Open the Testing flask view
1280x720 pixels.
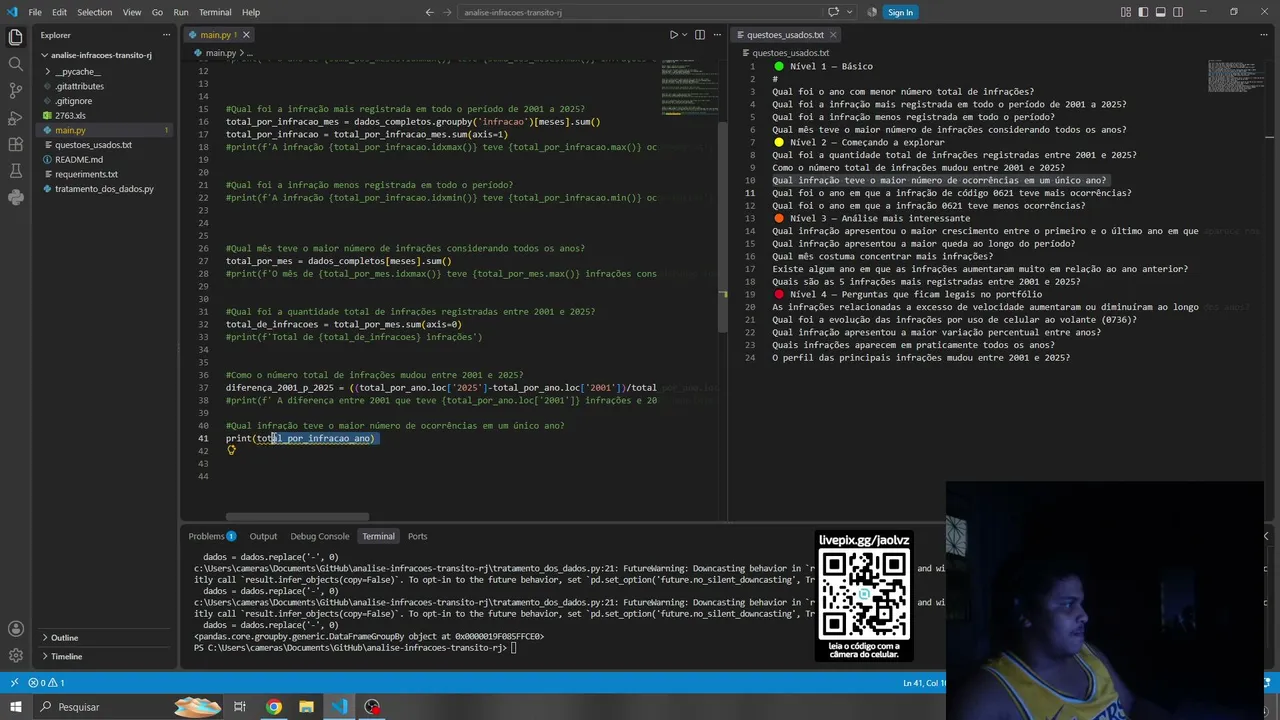pos(15,172)
